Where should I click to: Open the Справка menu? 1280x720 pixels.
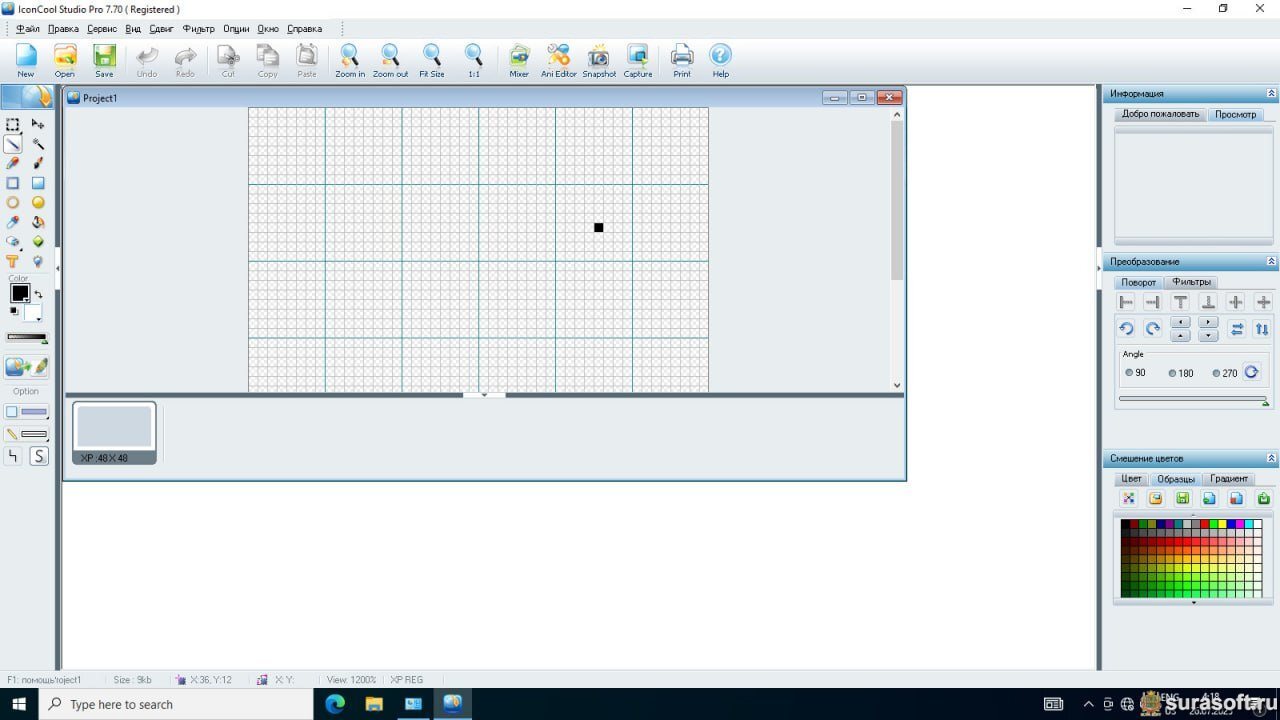tap(305, 29)
